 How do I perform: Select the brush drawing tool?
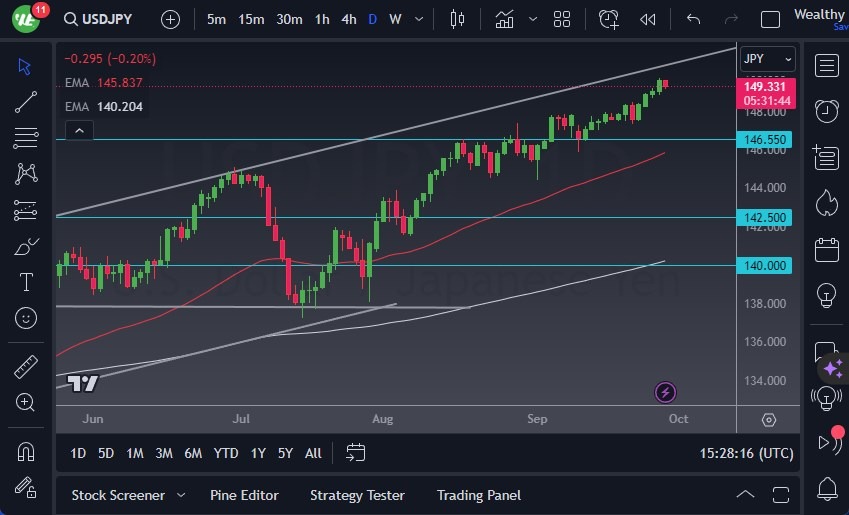[26, 246]
